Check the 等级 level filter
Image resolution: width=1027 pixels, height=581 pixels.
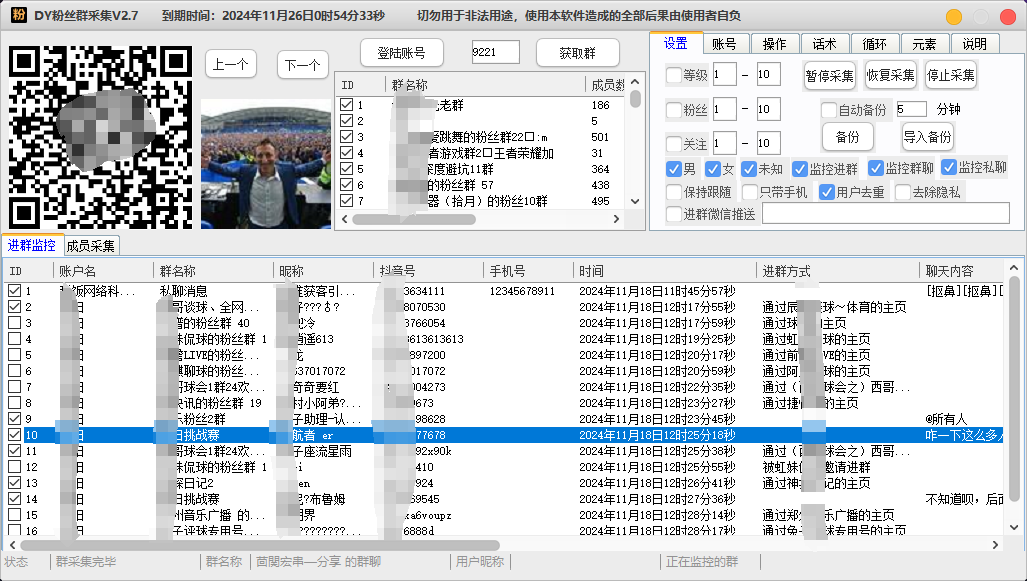(x=674, y=75)
